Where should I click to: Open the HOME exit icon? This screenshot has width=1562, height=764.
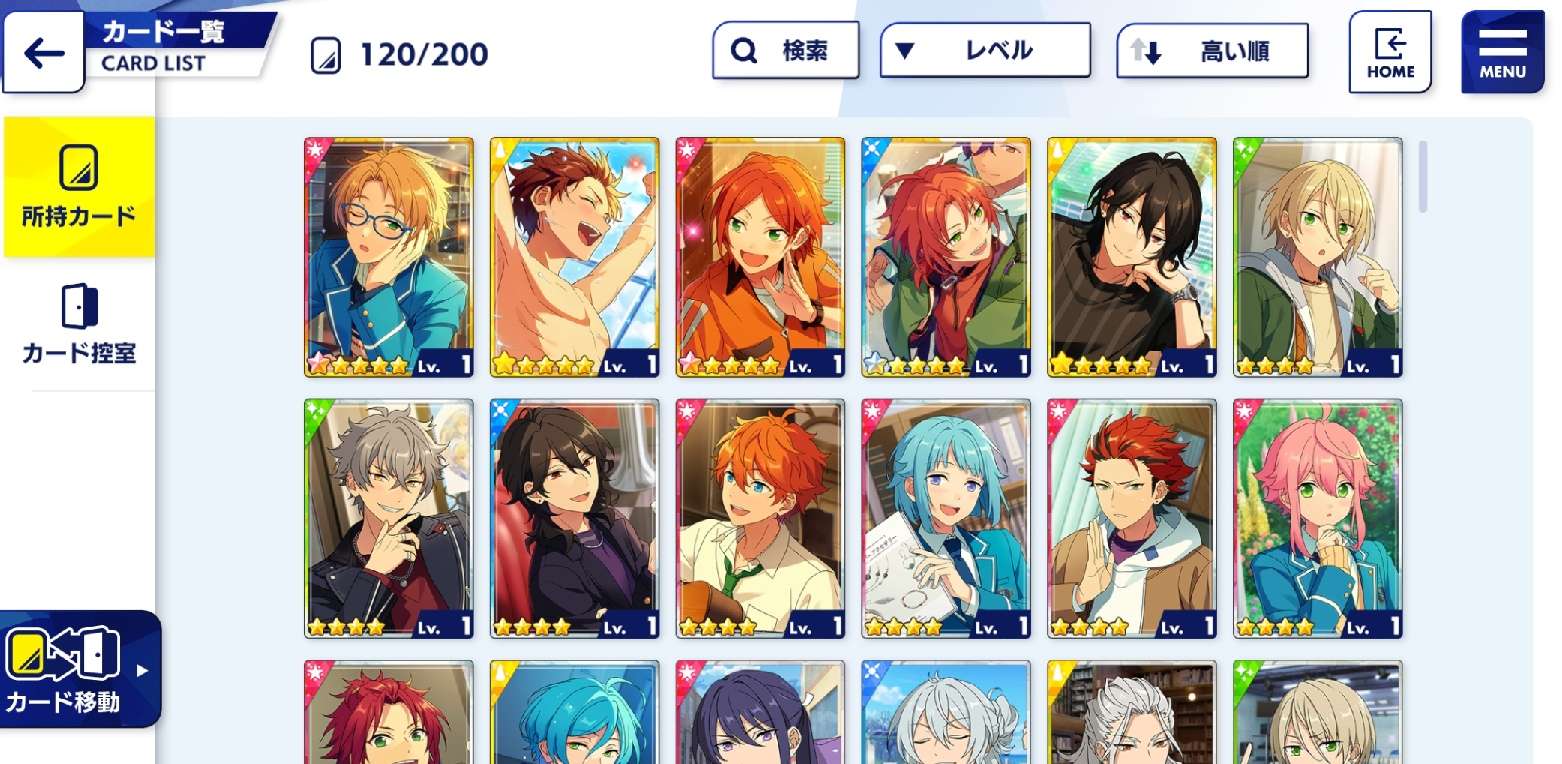pyautogui.click(x=1390, y=53)
